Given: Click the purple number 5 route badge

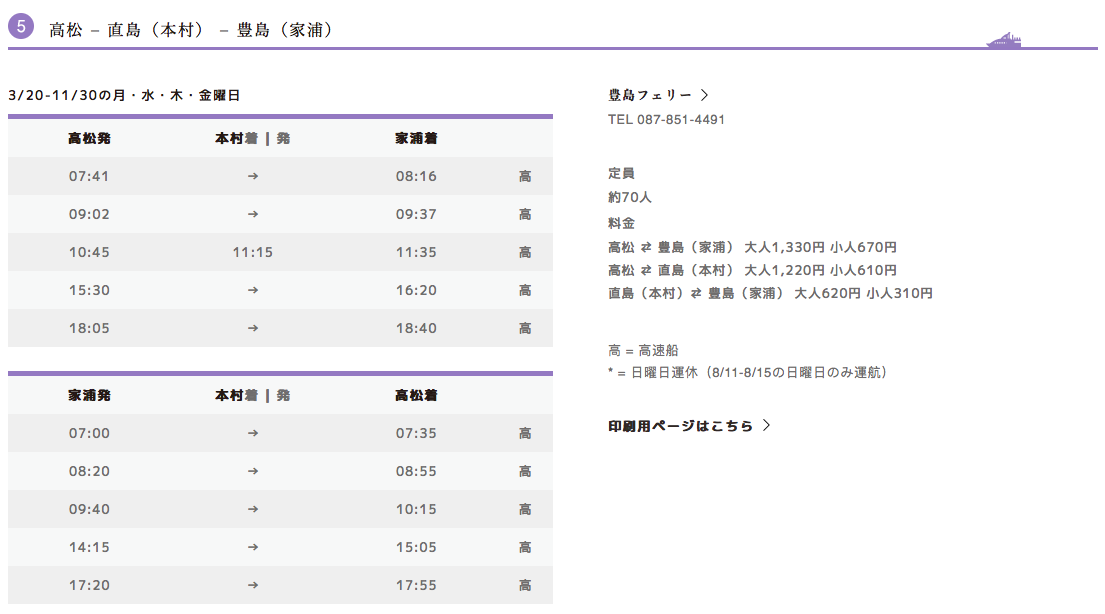Looking at the screenshot, I should coord(22,27).
